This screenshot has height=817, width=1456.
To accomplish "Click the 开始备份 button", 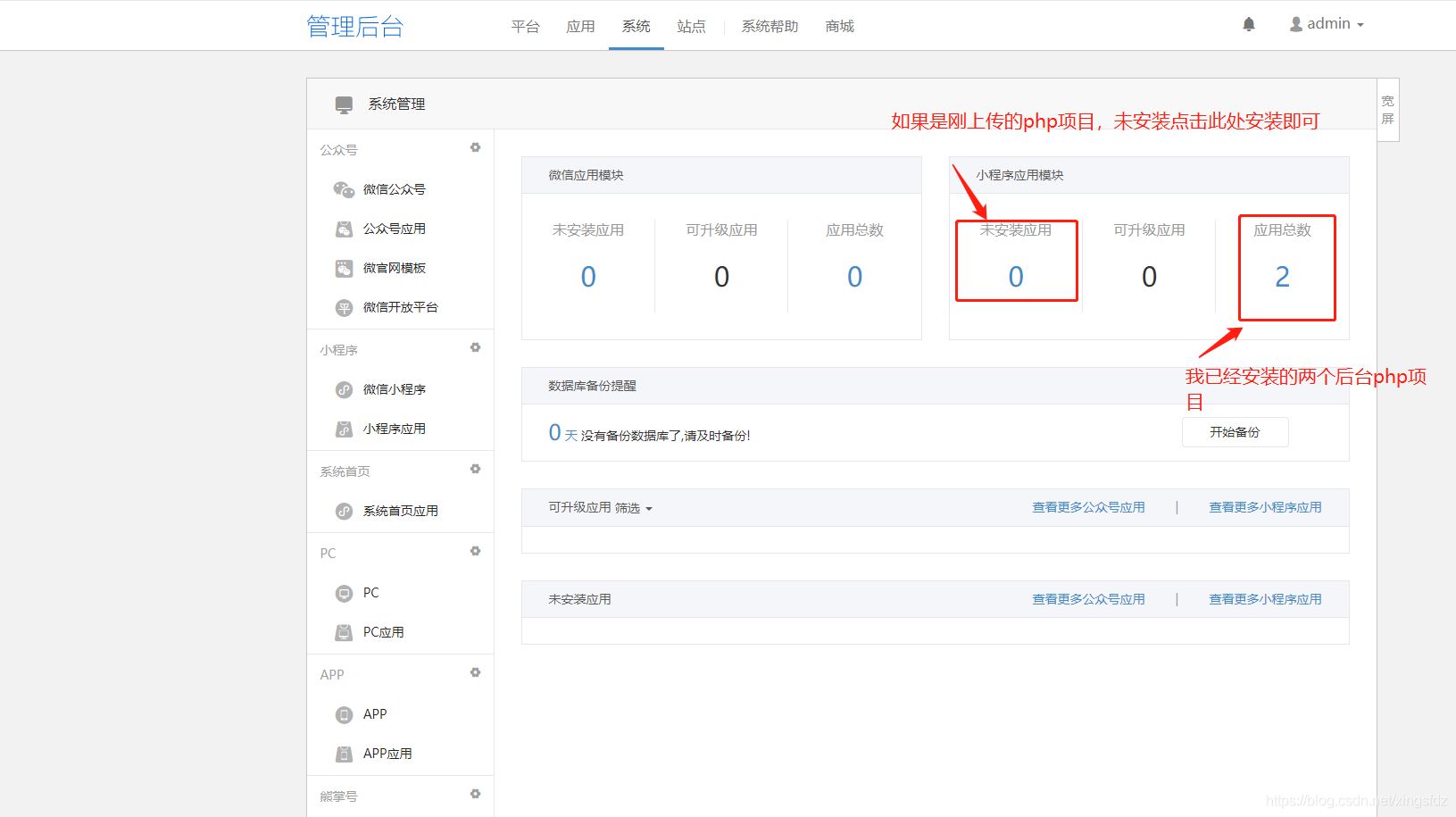I will [1235, 432].
